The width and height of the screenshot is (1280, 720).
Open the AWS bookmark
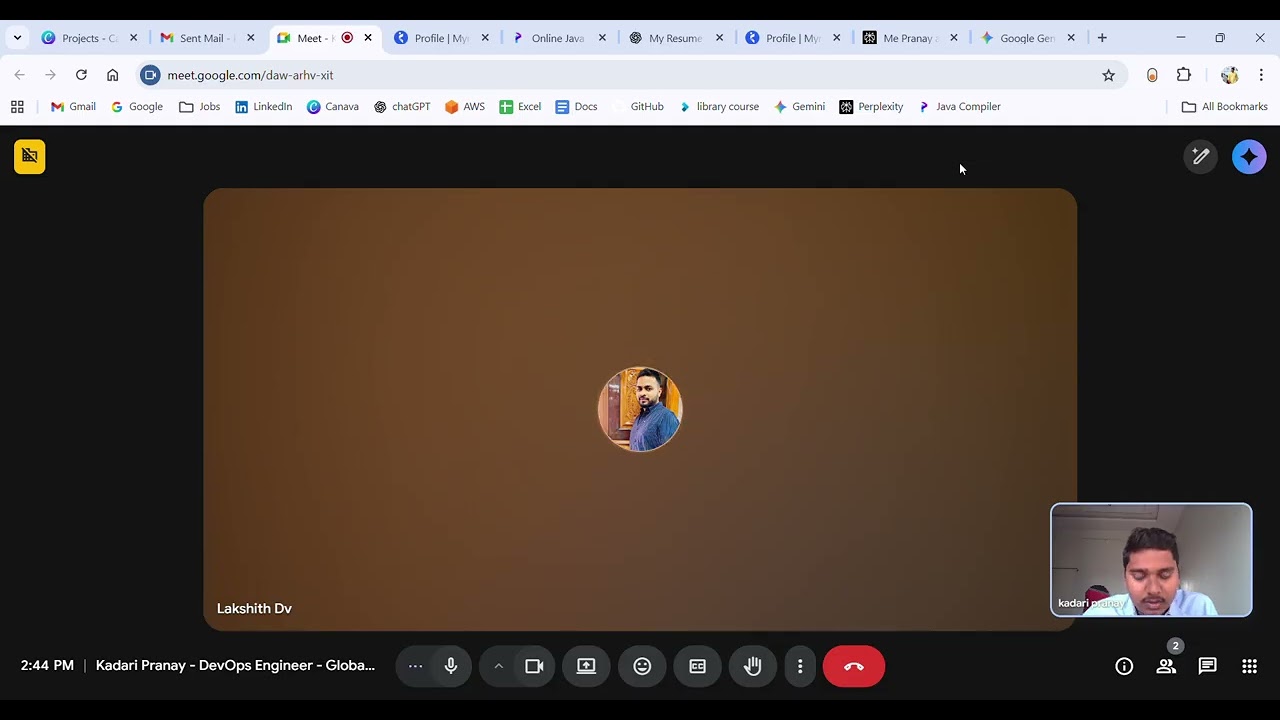click(x=464, y=107)
